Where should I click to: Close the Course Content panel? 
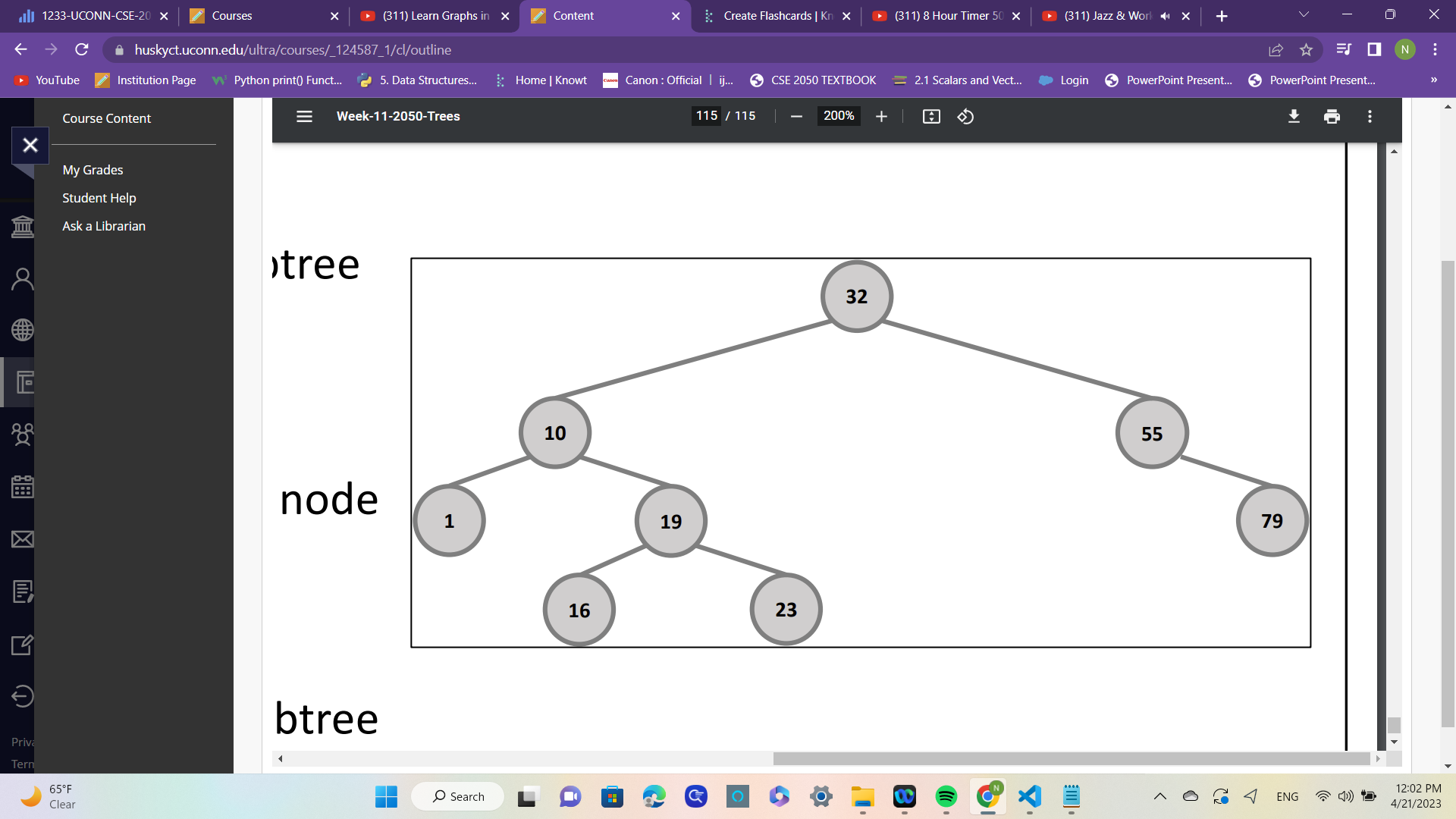coord(30,145)
